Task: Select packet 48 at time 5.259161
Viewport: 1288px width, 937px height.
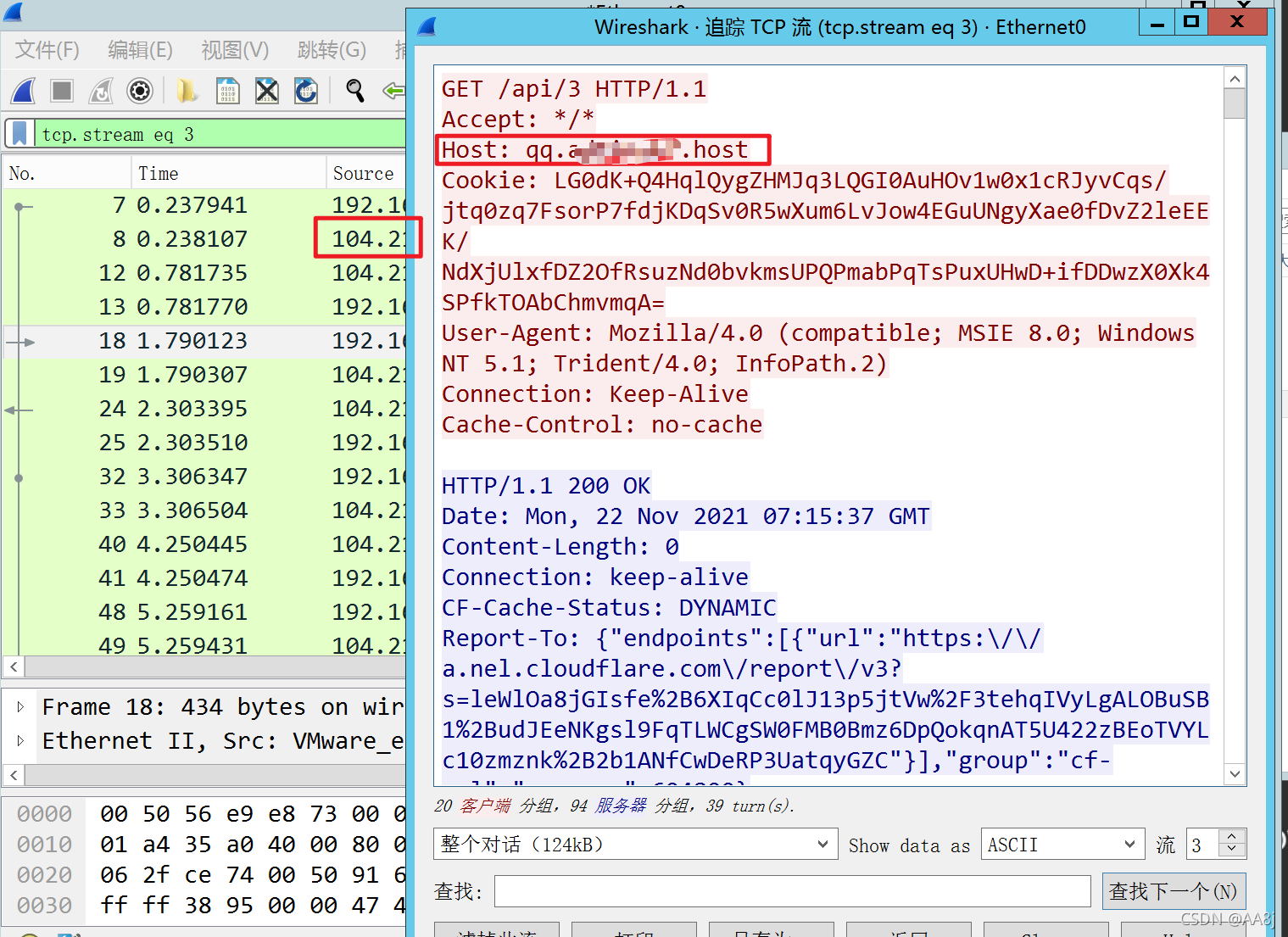Action: point(204,612)
